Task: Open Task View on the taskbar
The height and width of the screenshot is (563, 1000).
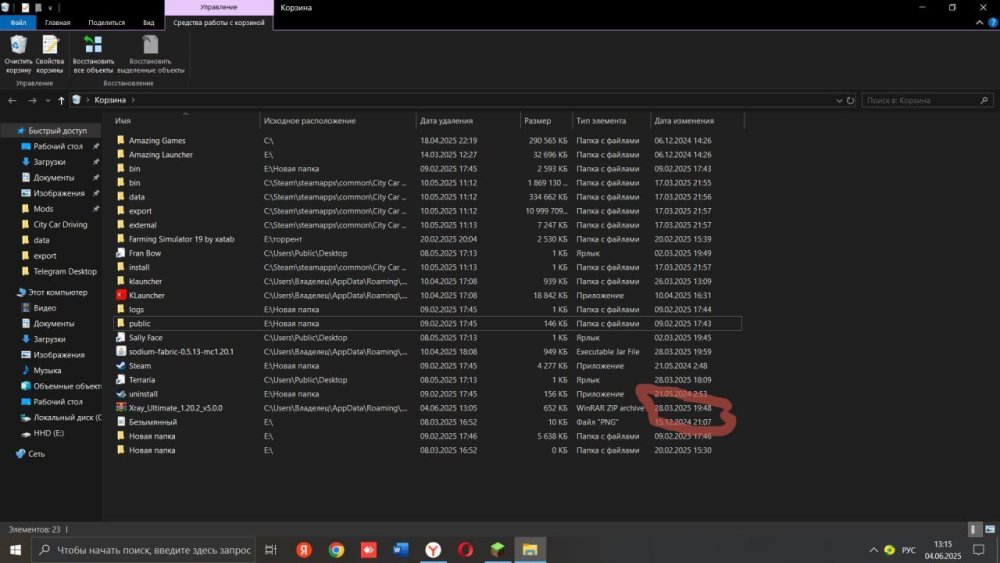Action: pyautogui.click(x=271, y=550)
